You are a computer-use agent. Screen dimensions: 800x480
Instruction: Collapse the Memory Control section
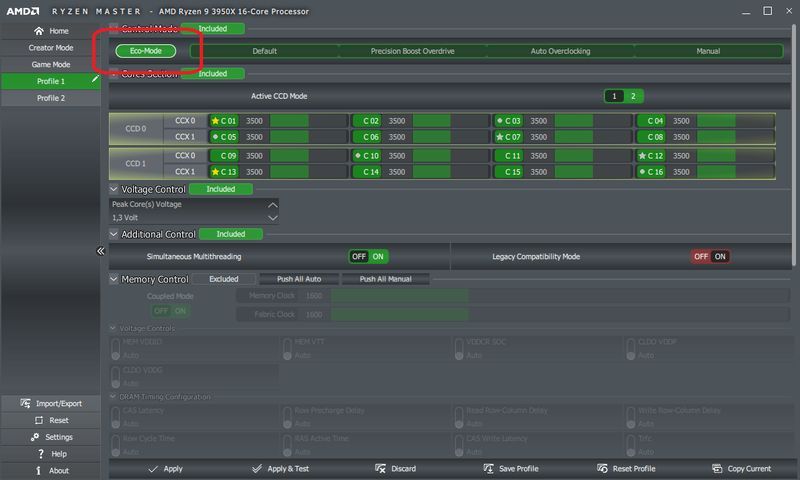click(114, 279)
